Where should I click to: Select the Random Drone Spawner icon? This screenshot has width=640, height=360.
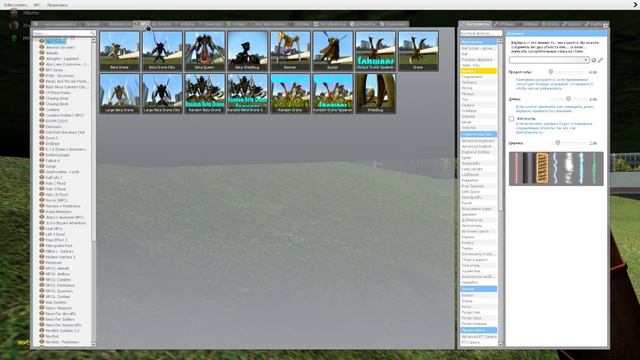(333, 93)
